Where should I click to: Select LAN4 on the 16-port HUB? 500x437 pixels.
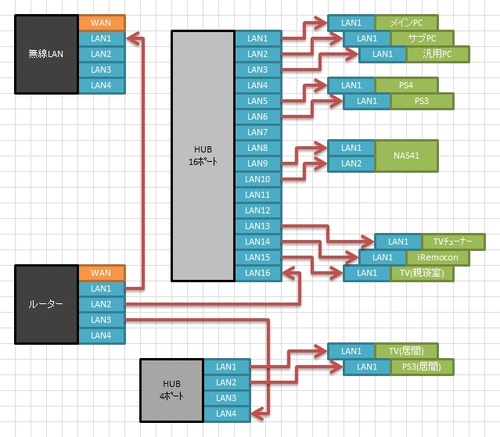click(258, 86)
